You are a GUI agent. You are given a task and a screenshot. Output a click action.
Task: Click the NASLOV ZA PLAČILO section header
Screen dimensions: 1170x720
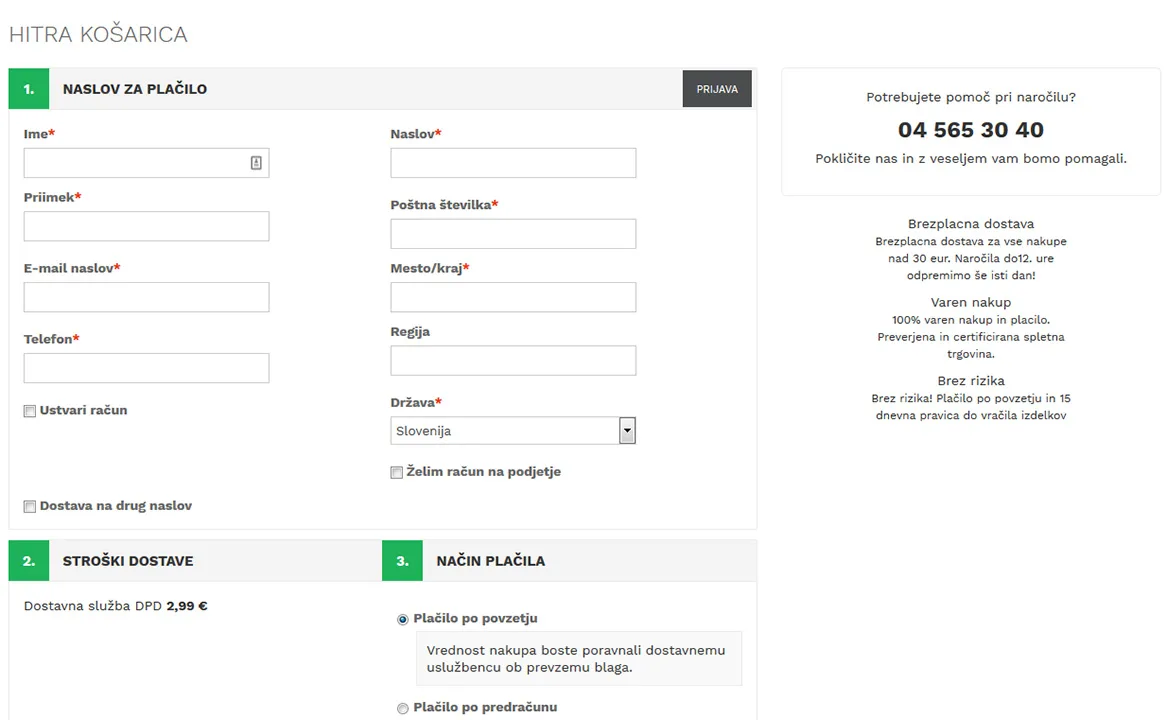[x=135, y=89]
